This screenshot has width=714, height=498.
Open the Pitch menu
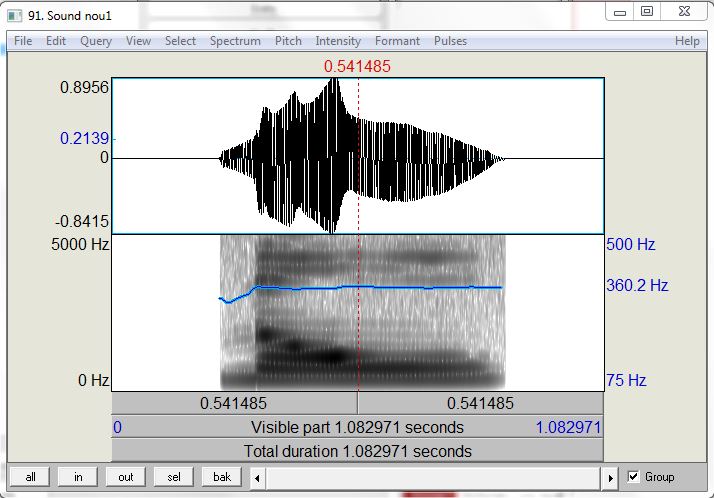288,41
